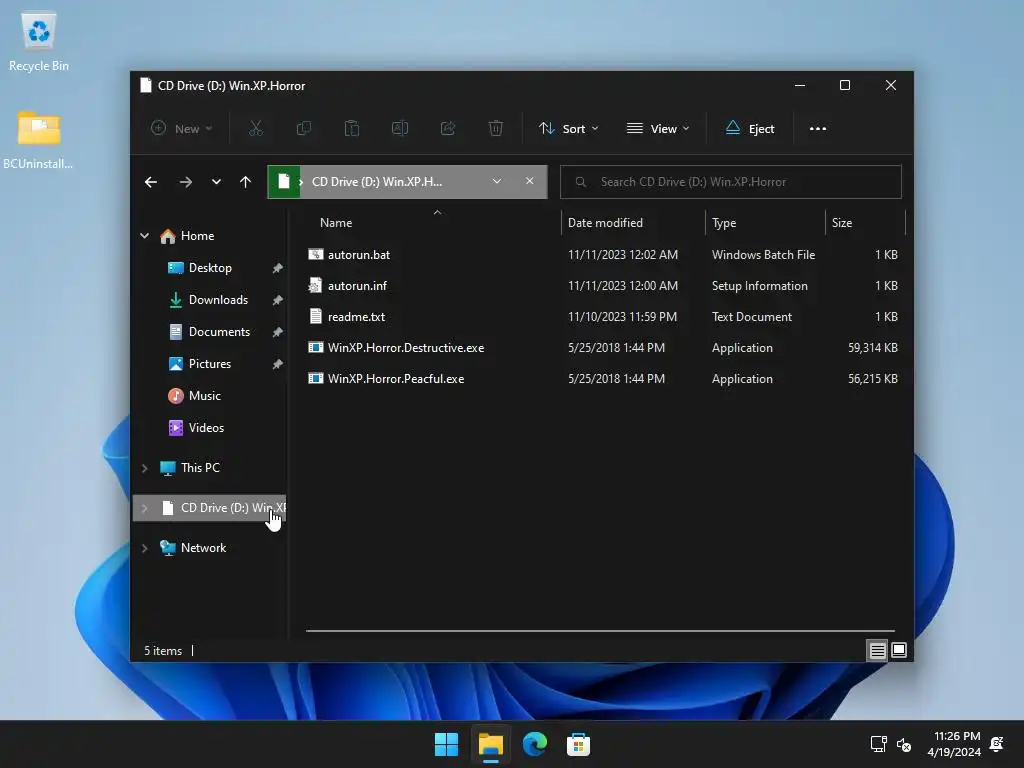Click the 11/10/2023 11:59 PM date cell
The height and width of the screenshot is (768, 1024).
pos(622,317)
